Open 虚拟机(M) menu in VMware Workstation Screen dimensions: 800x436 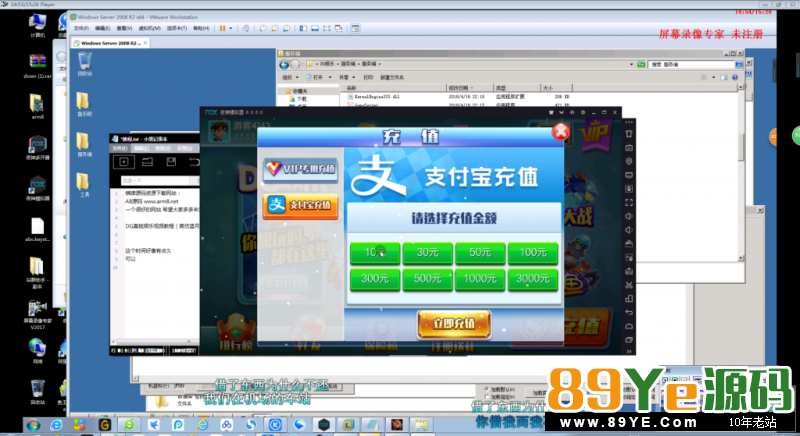click(x=149, y=29)
